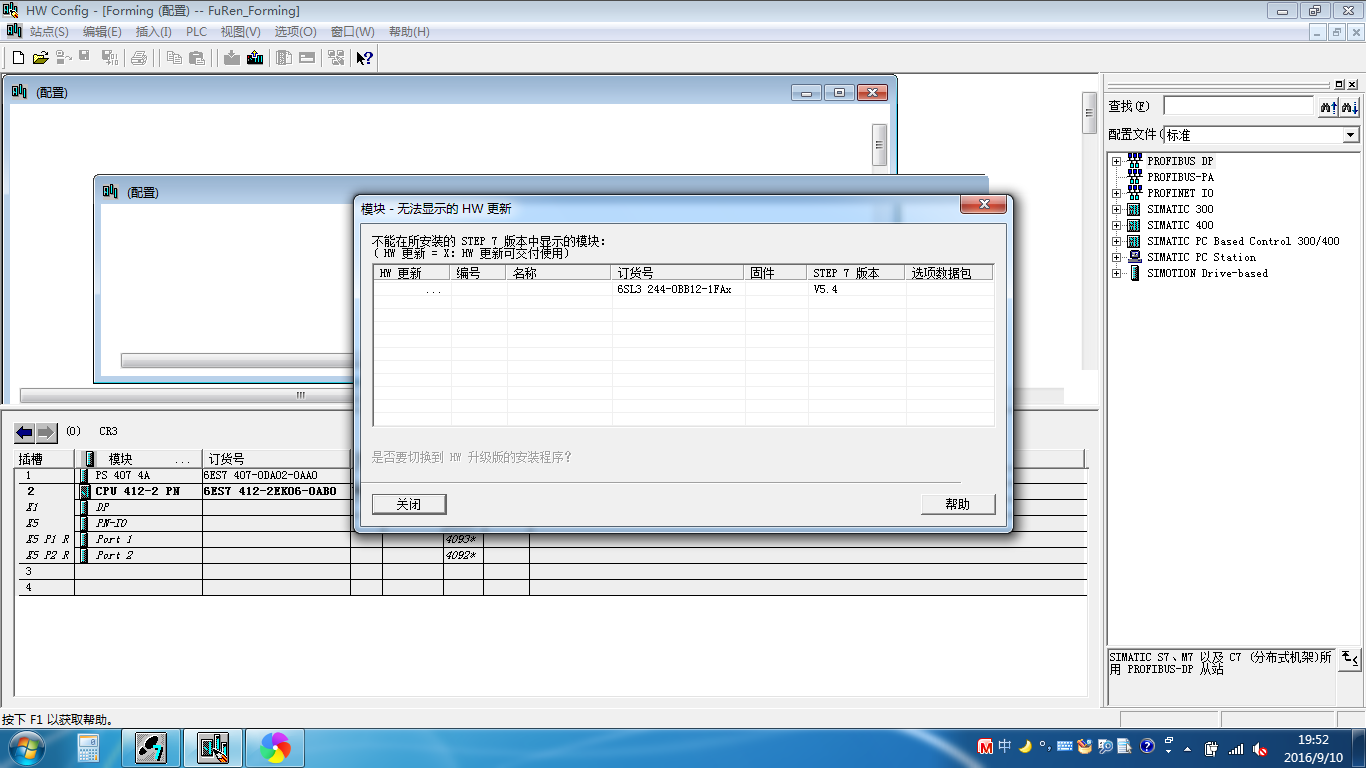This screenshot has height=768, width=1366.
Task: Open the 配置文件 profile dropdown
Action: pos(1351,135)
